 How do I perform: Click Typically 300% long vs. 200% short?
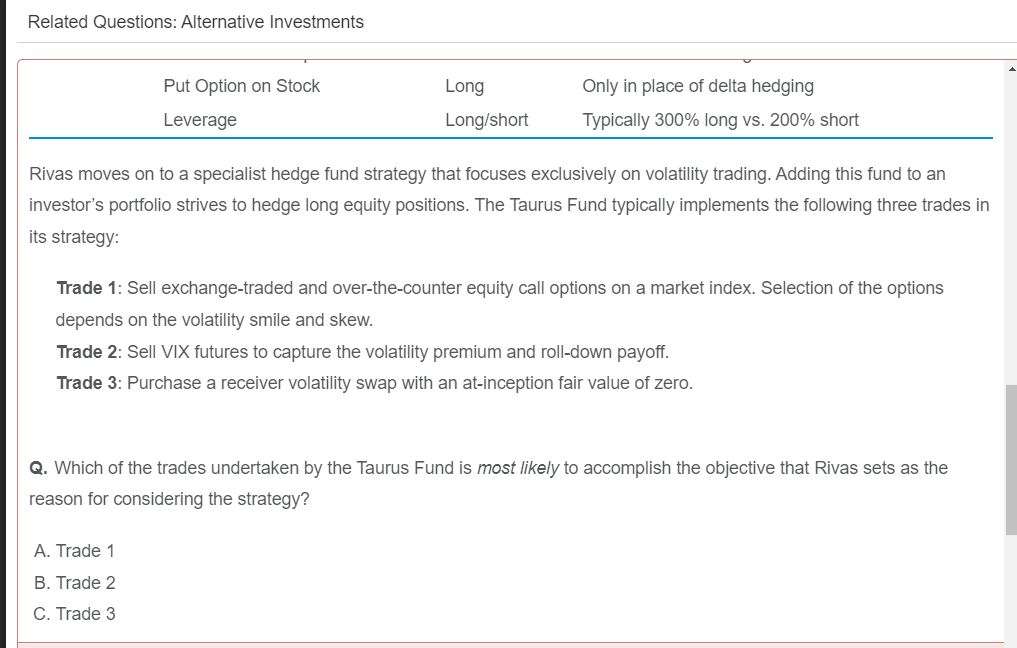[x=720, y=120]
